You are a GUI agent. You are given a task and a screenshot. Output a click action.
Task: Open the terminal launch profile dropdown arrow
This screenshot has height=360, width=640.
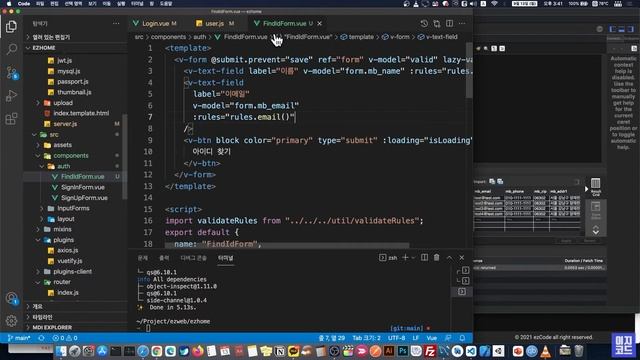pyautogui.click(x=413, y=258)
